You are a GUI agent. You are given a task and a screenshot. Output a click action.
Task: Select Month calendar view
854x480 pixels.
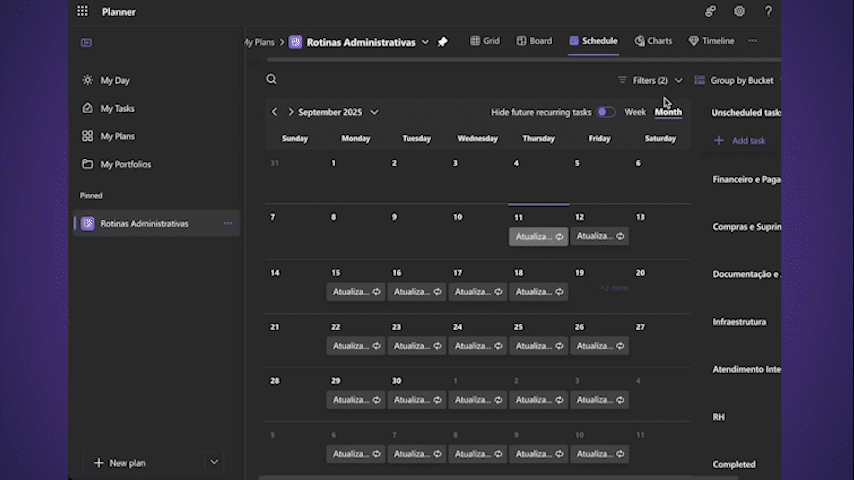(668, 112)
